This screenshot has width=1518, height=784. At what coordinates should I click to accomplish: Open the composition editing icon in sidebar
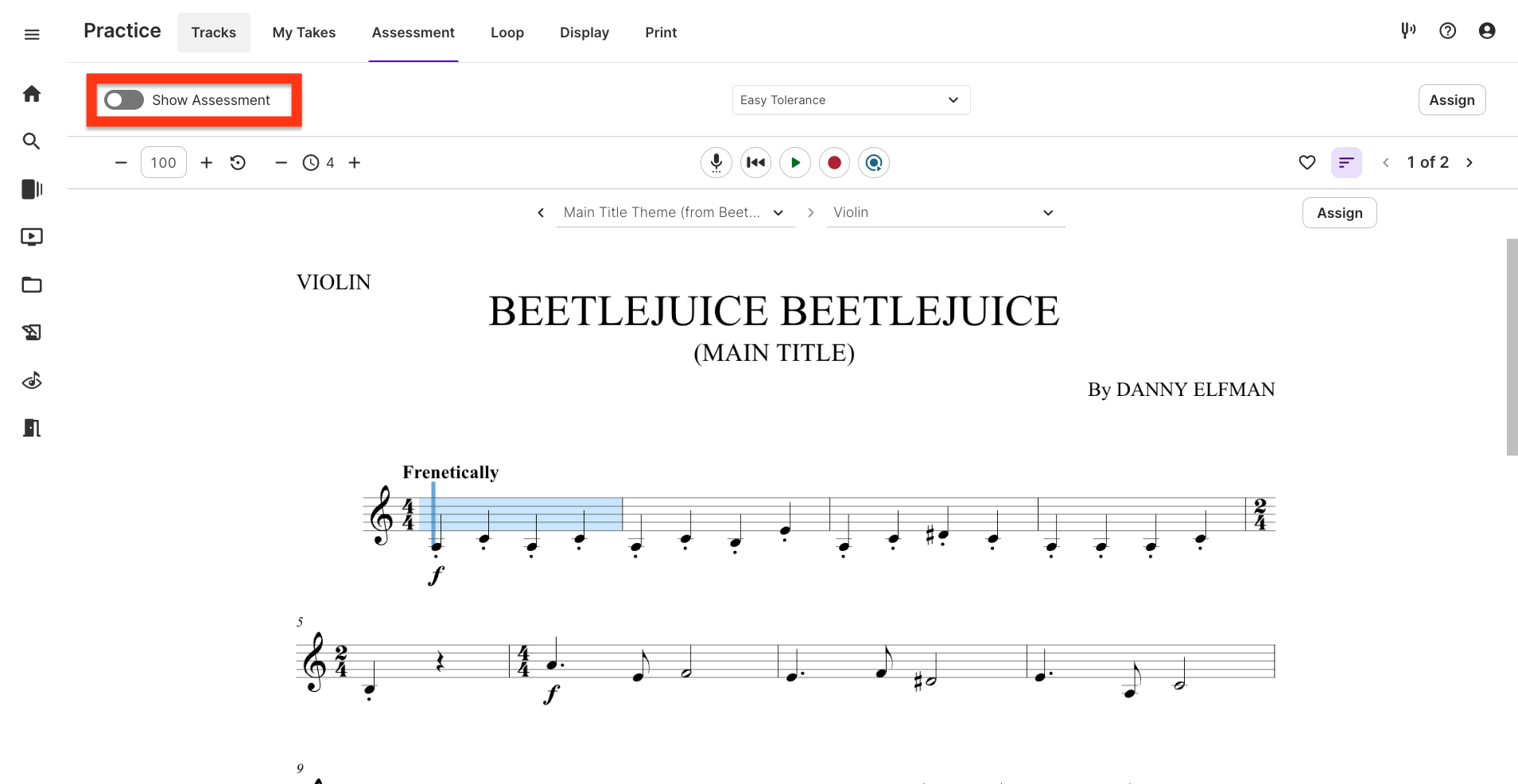coord(32,332)
